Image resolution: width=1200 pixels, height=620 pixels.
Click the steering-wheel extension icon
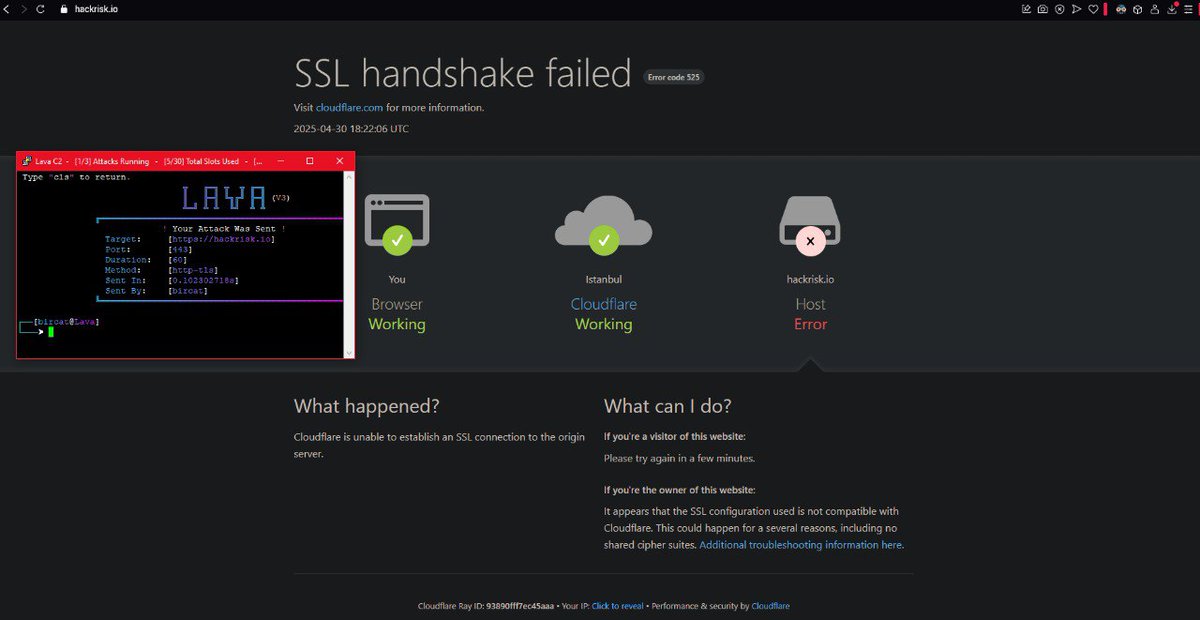pos(1138,9)
